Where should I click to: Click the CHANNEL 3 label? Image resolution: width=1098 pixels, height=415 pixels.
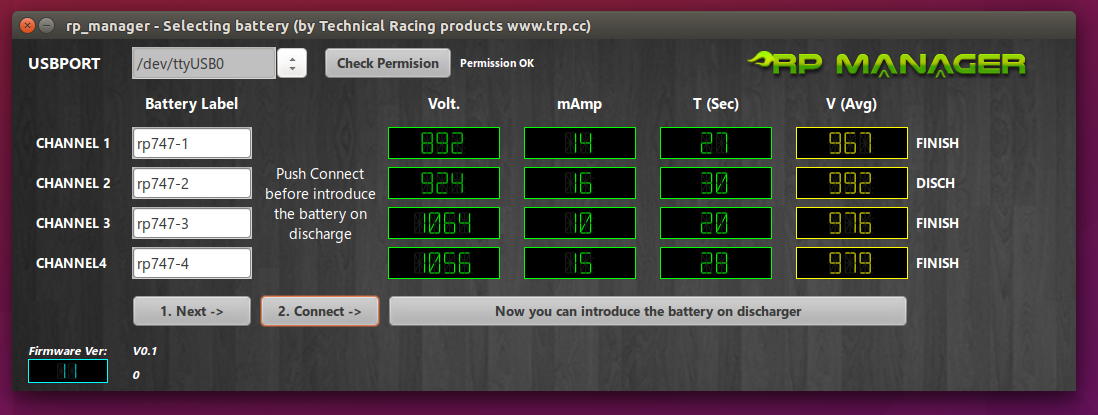tap(73, 223)
